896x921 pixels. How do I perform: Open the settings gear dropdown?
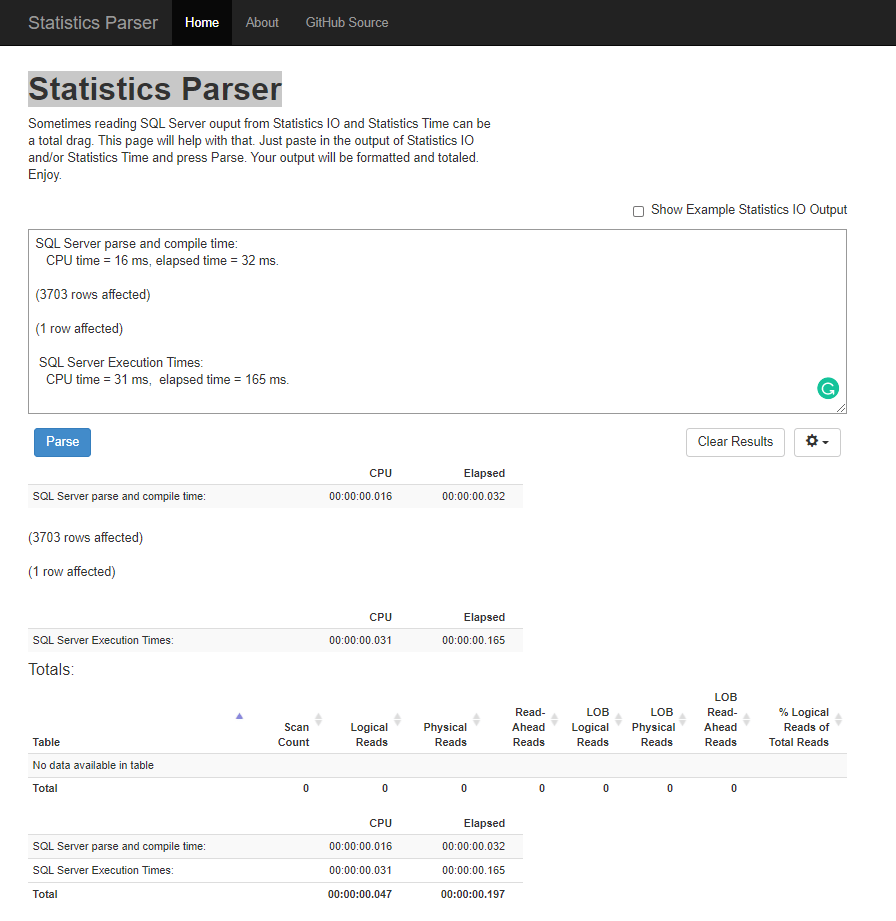point(817,441)
